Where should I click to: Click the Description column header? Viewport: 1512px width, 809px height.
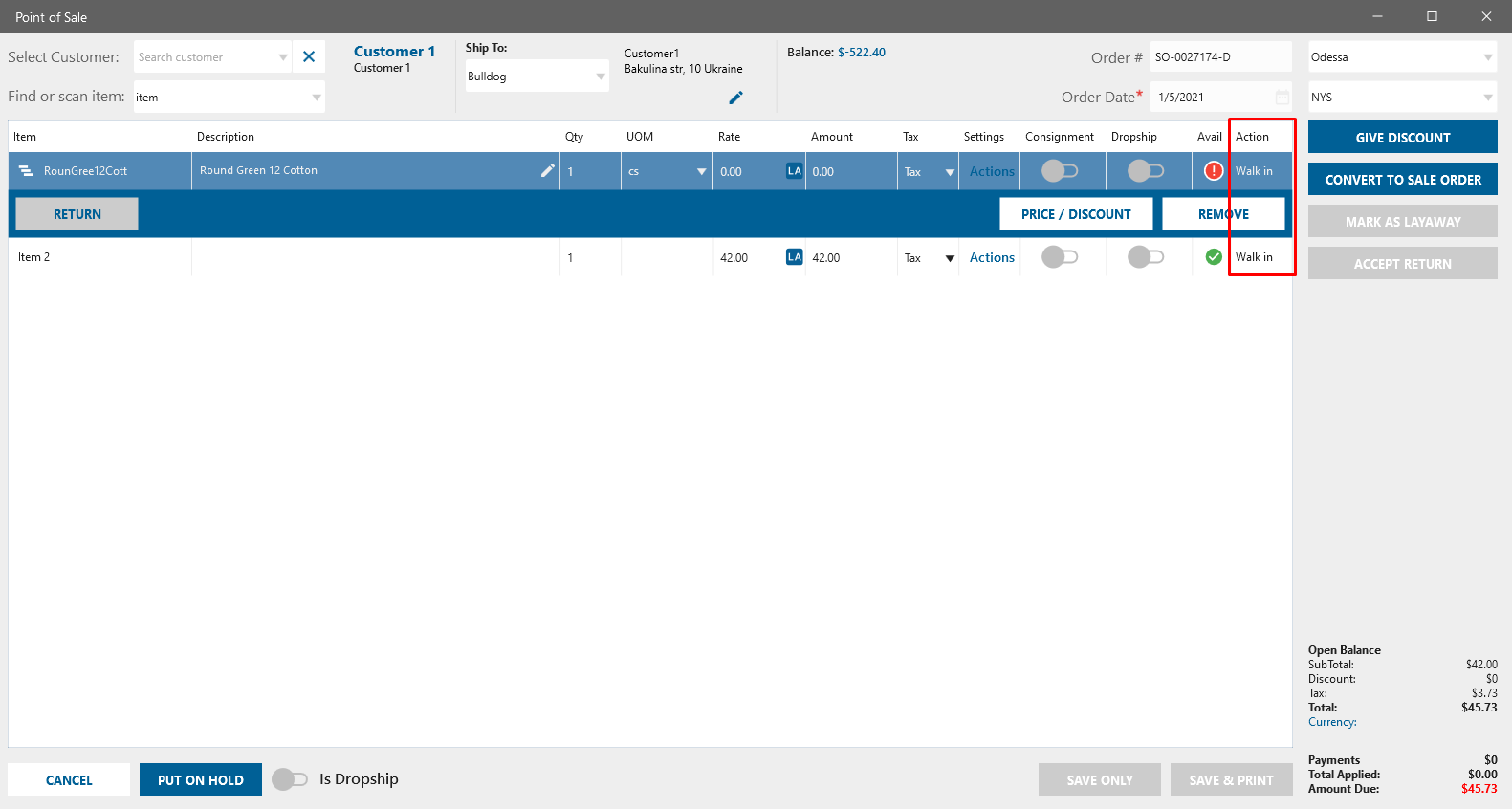[226, 137]
